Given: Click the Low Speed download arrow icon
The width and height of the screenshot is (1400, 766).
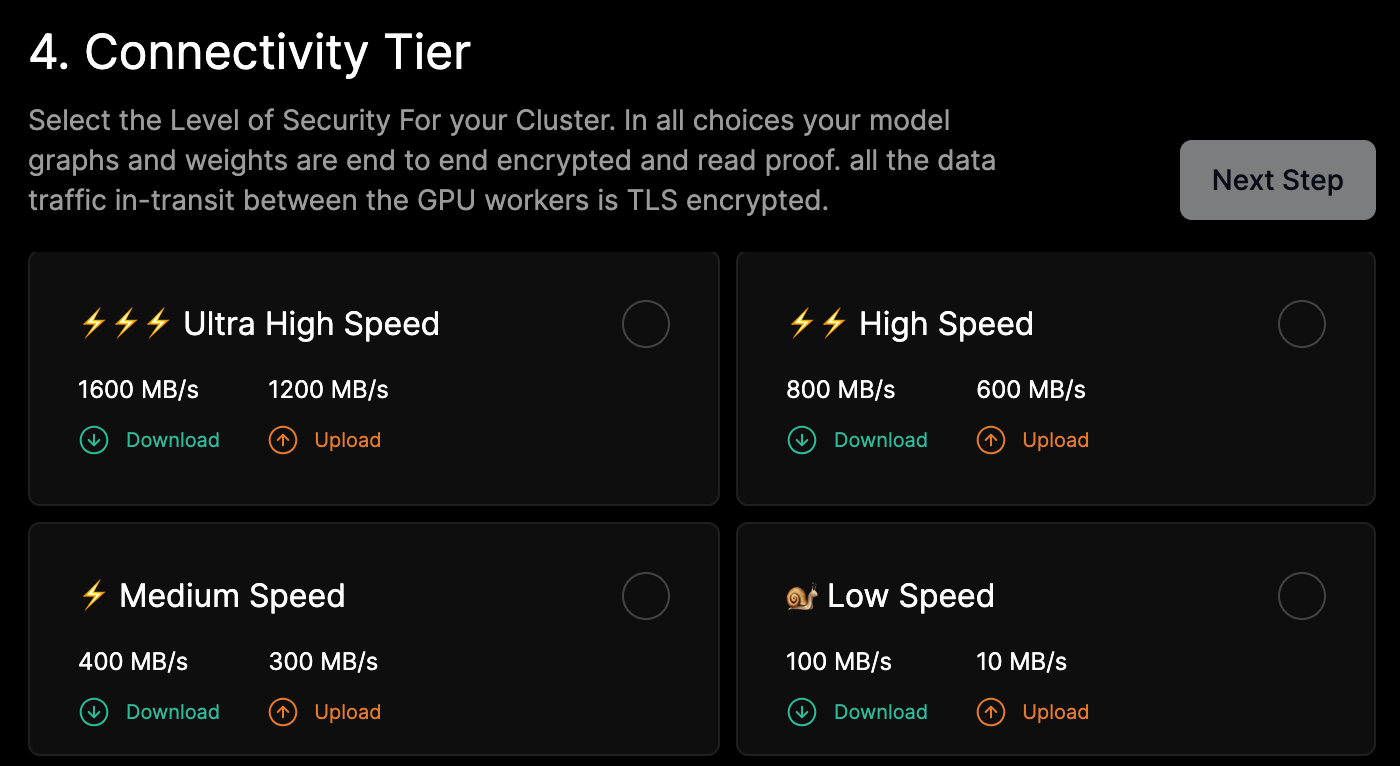Looking at the screenshot, I should [802, 712].
